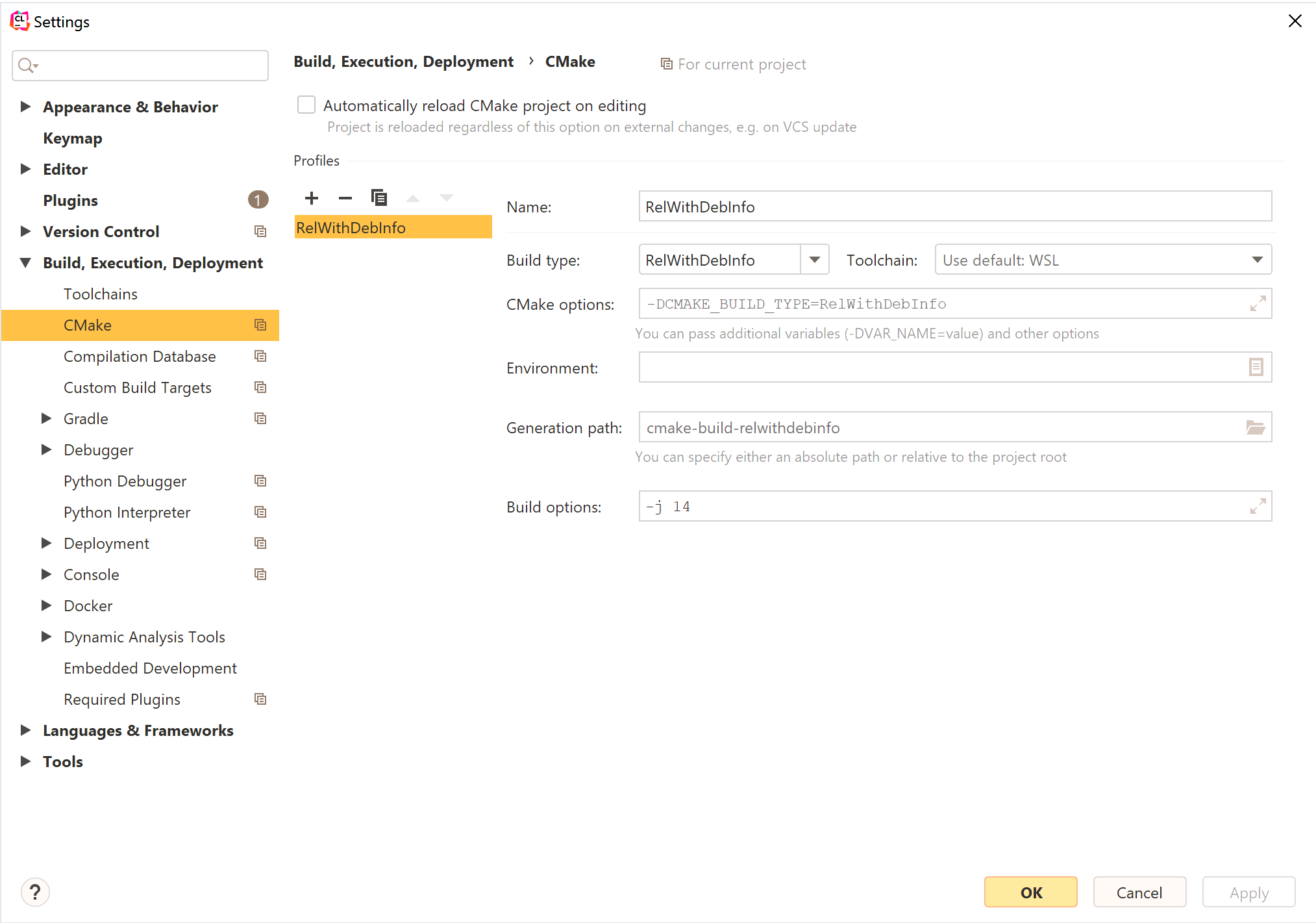Browse for generation path folder

click(x=1255, y=427)
